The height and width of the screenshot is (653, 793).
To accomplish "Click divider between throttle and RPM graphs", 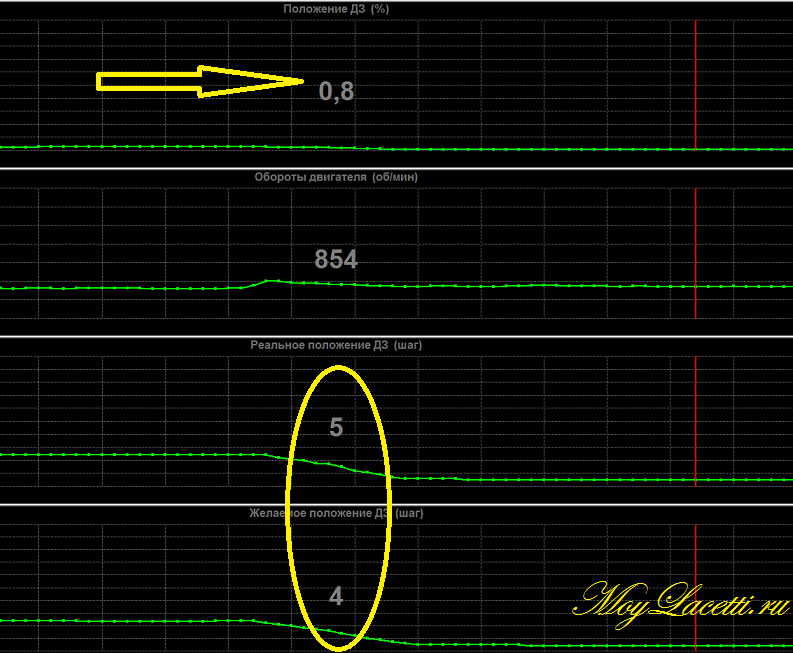I will pyautogui.click(x=396, y=168).
